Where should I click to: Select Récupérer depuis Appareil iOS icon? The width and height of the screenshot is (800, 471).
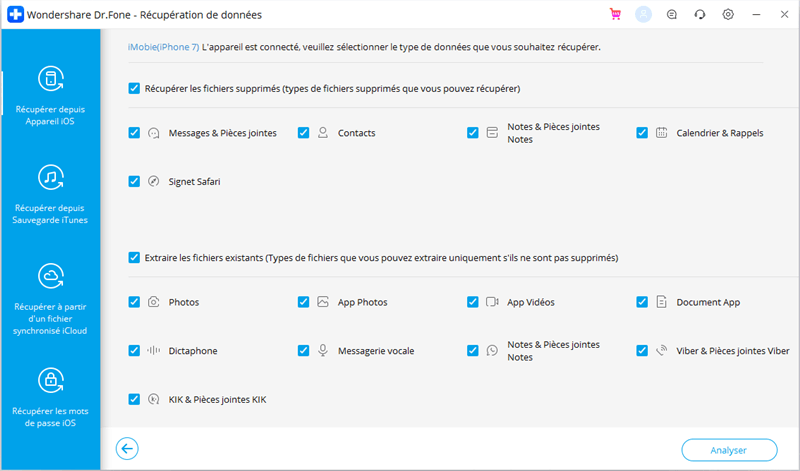pos(51,79)
